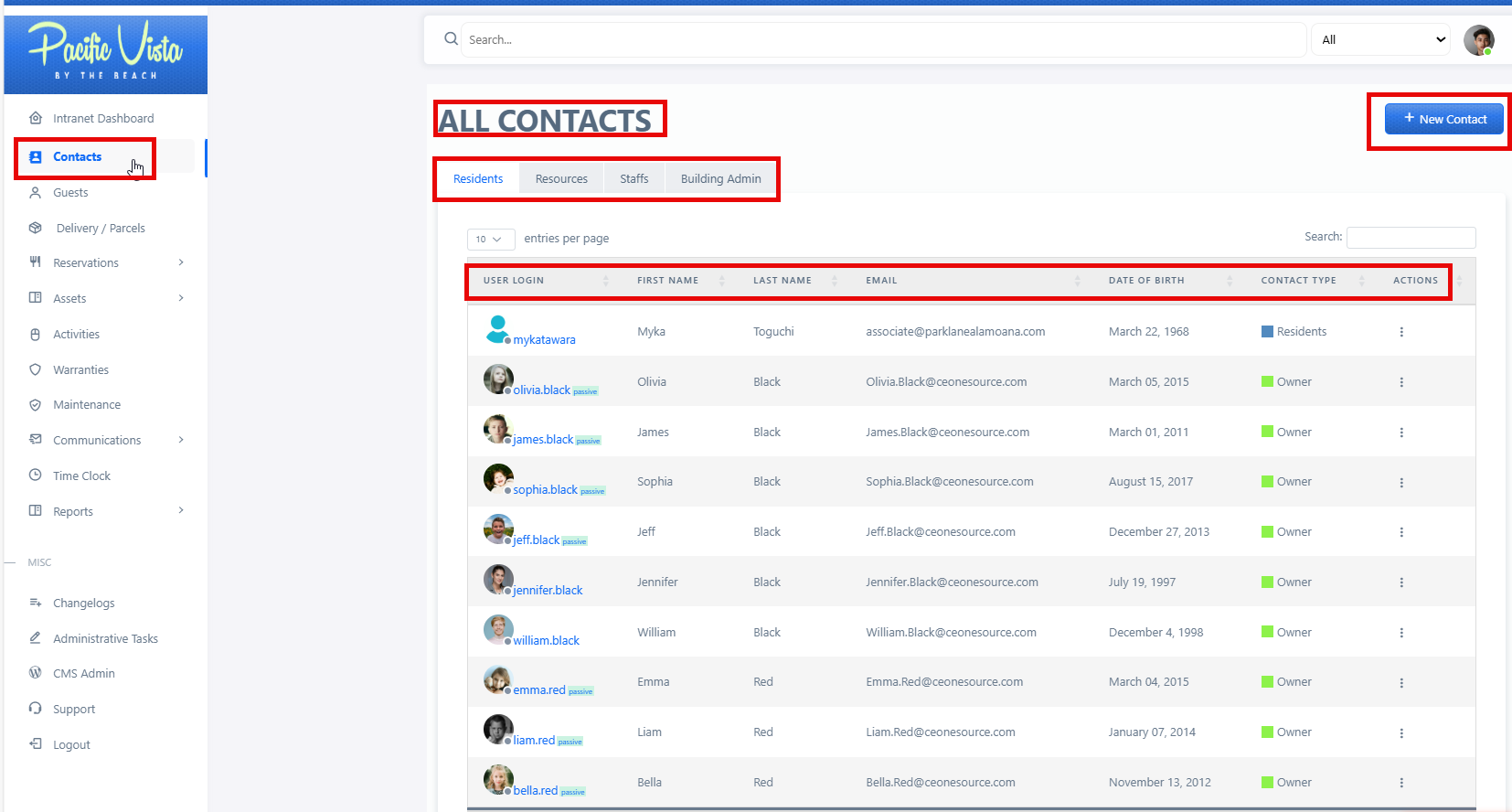Open the user profile avatar at top right
The width and height of the screenshot is (1512, 812).
[x=1478, y=40]
